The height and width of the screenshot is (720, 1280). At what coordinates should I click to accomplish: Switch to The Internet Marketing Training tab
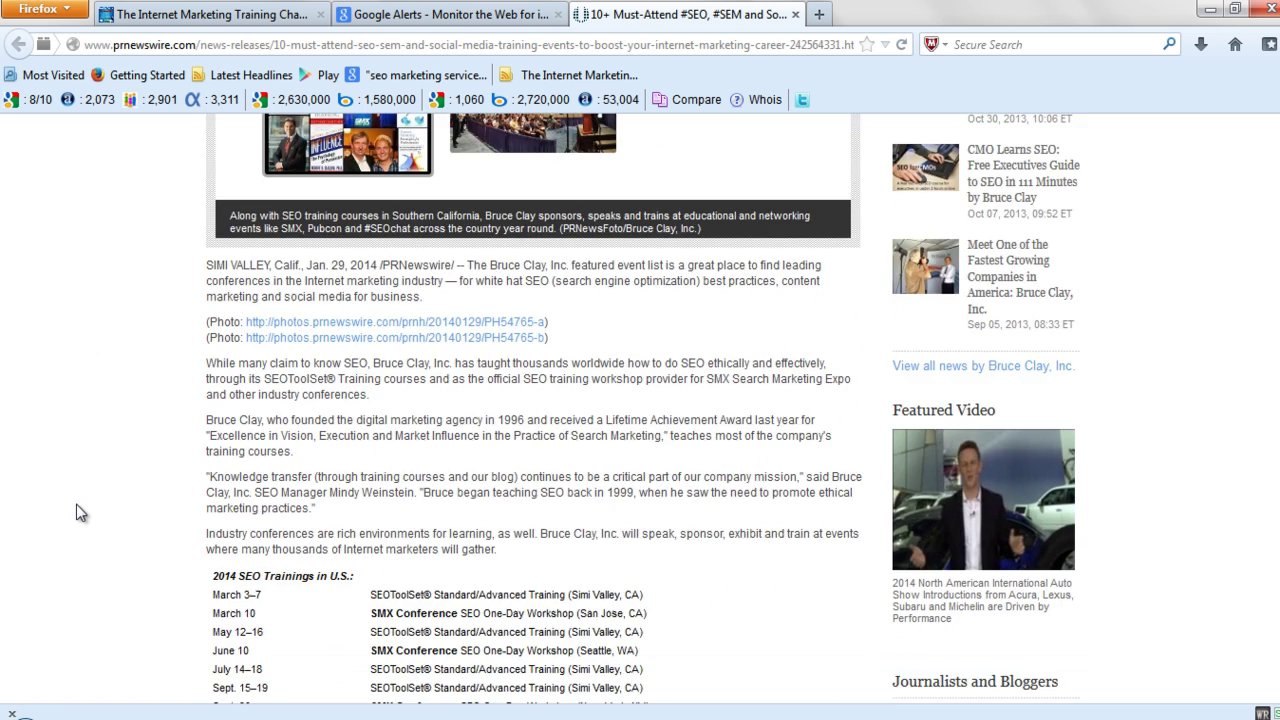(x=212, y=14)
